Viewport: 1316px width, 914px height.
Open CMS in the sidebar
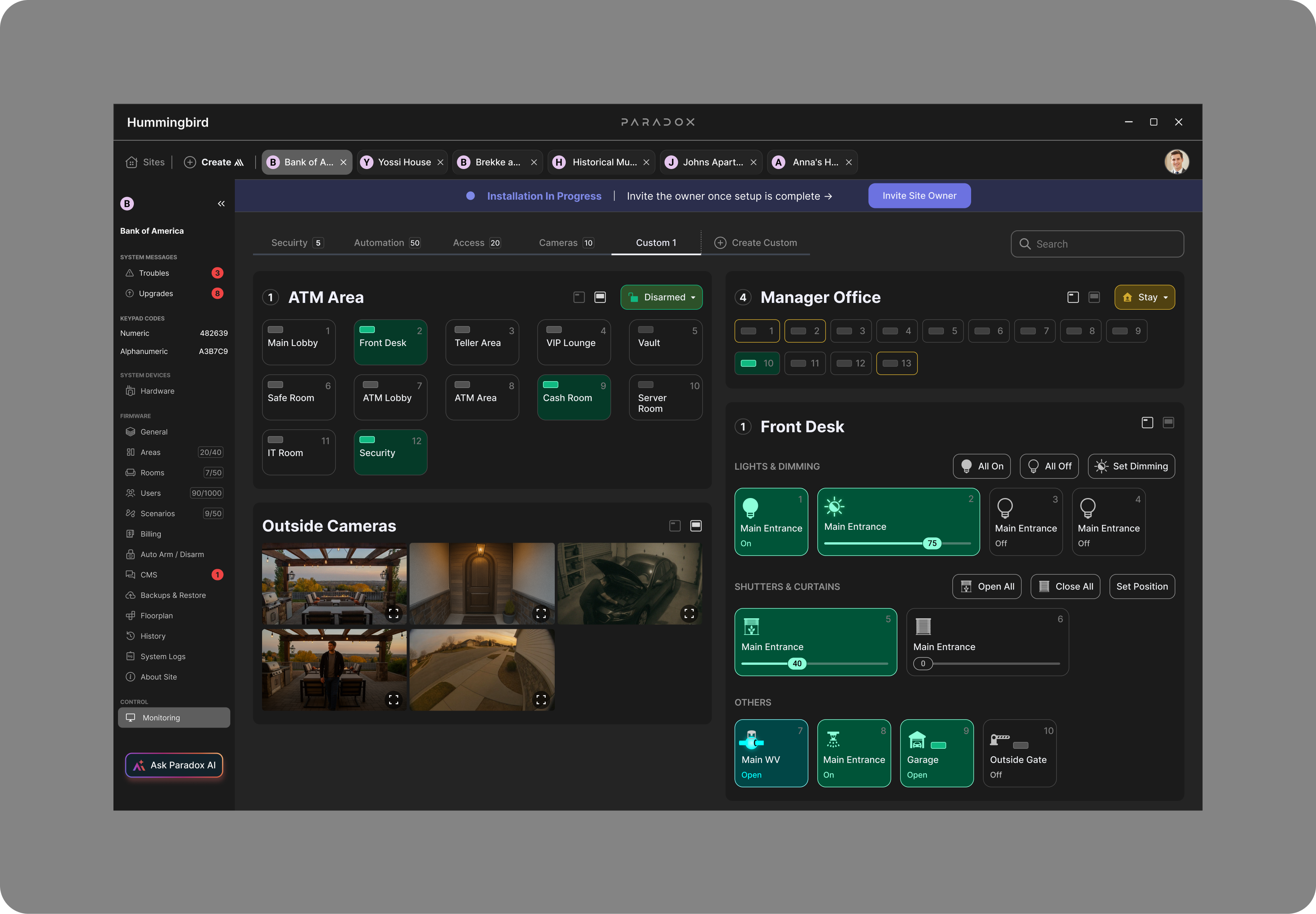[174, 575]
